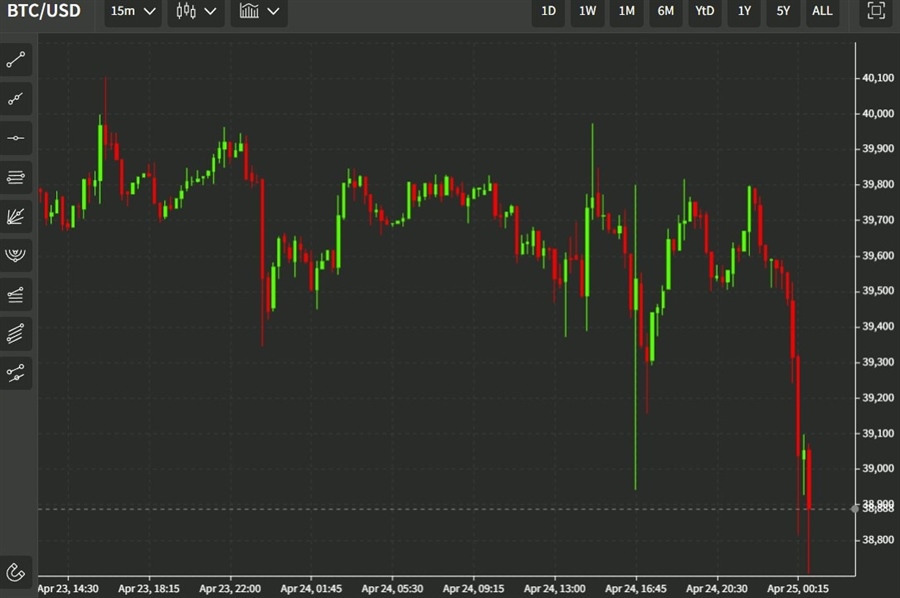This screenshot has width=900, height=598.
Task: Select the Fibonacci arcs tool
Action: coord(16,256)
